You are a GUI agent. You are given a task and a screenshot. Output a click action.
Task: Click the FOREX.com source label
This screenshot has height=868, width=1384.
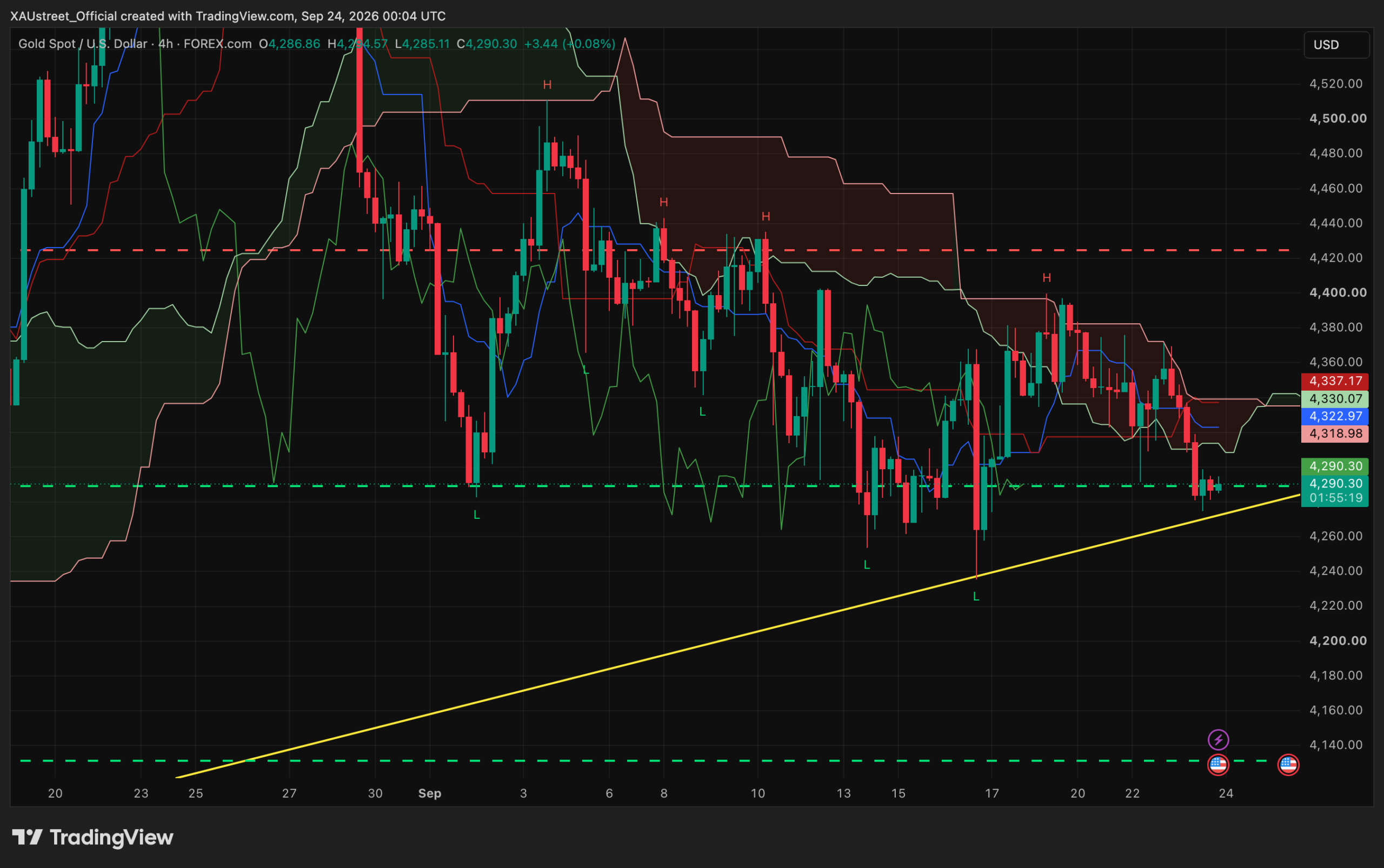(218, 44)
